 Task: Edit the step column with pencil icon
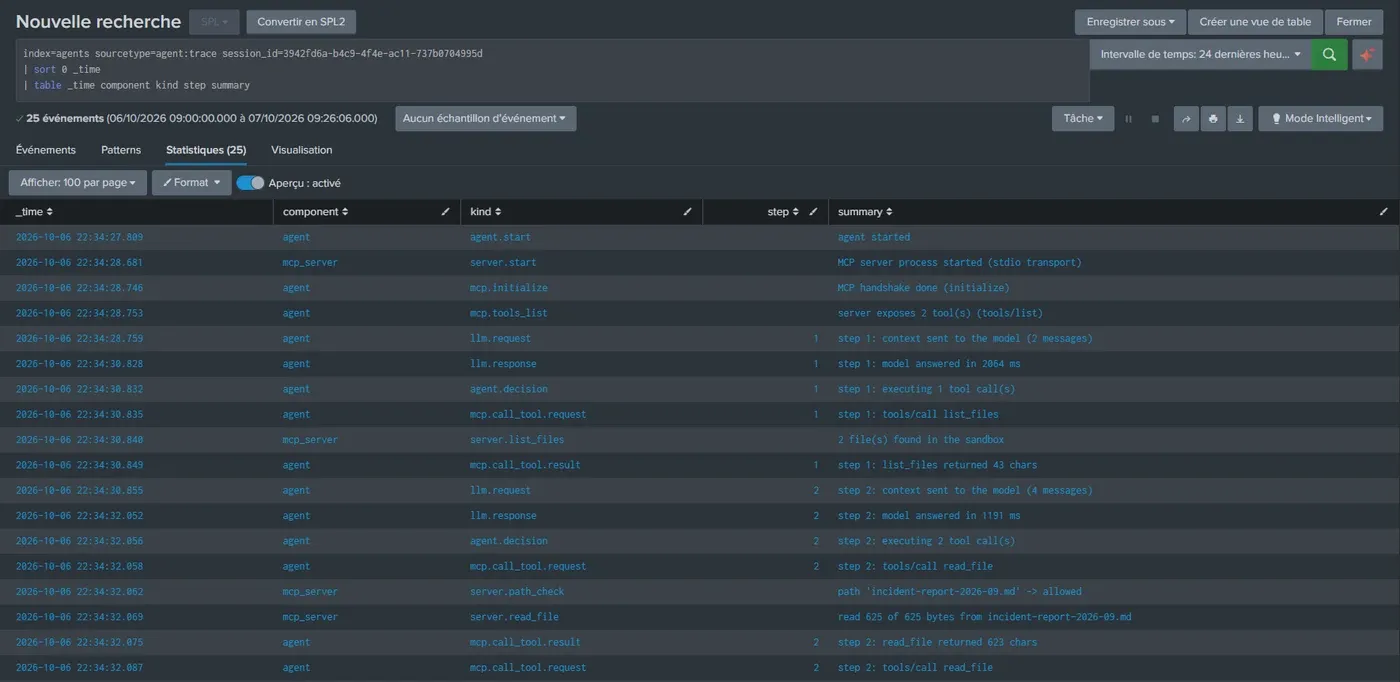[x=813, y=212]
